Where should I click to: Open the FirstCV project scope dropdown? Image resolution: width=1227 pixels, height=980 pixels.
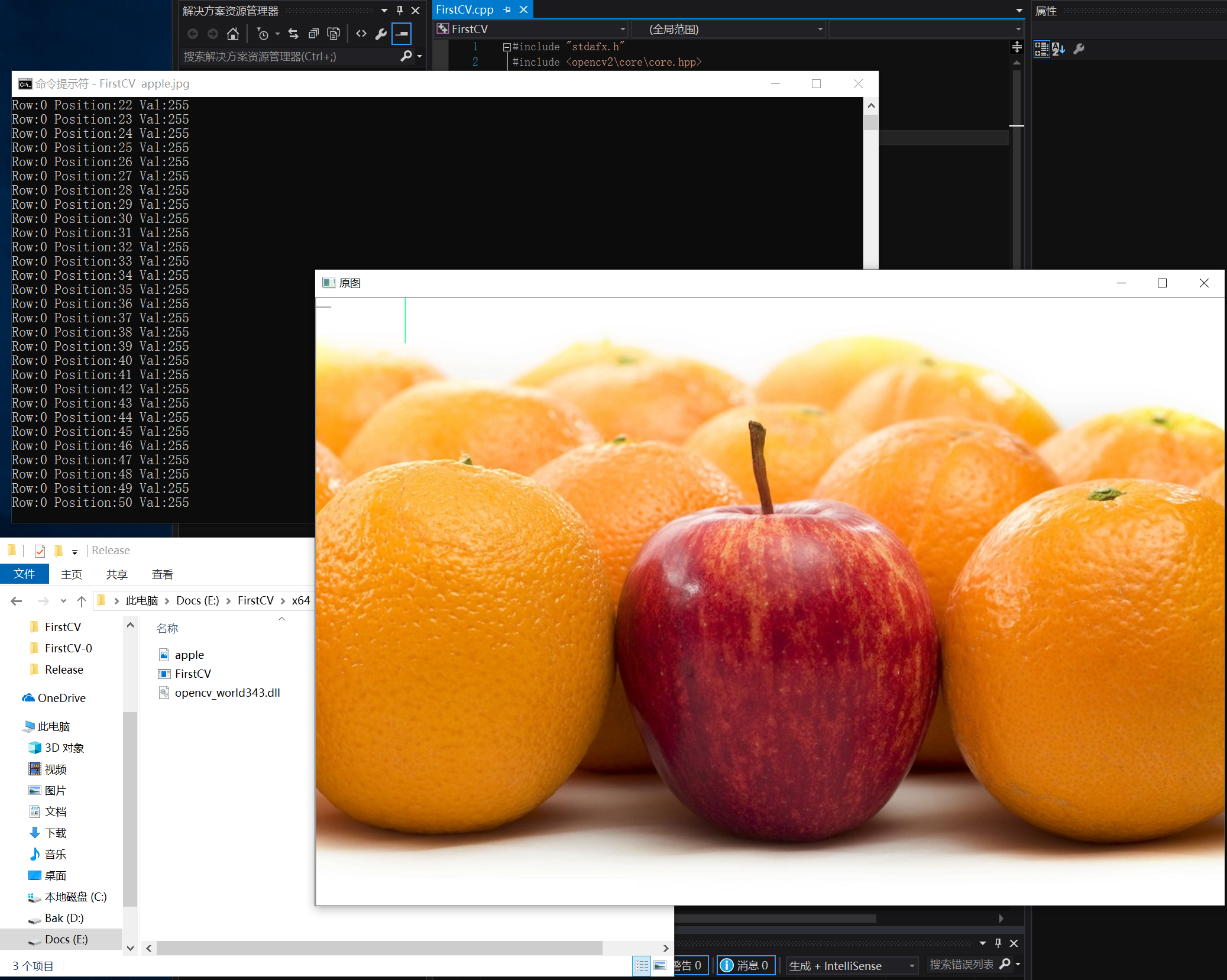click(x=623, y=29)
